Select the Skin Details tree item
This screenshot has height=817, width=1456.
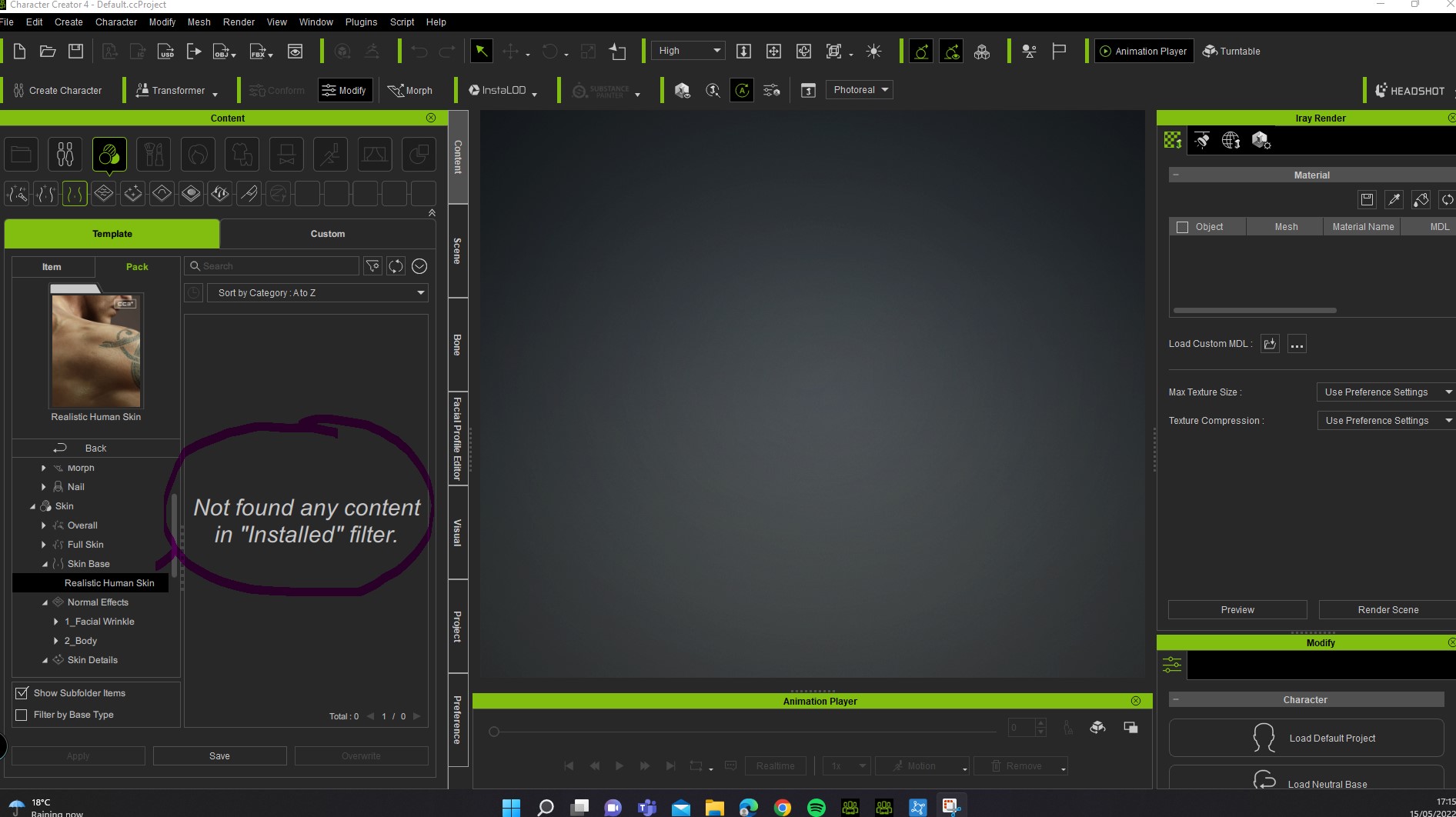pos(92,660)
